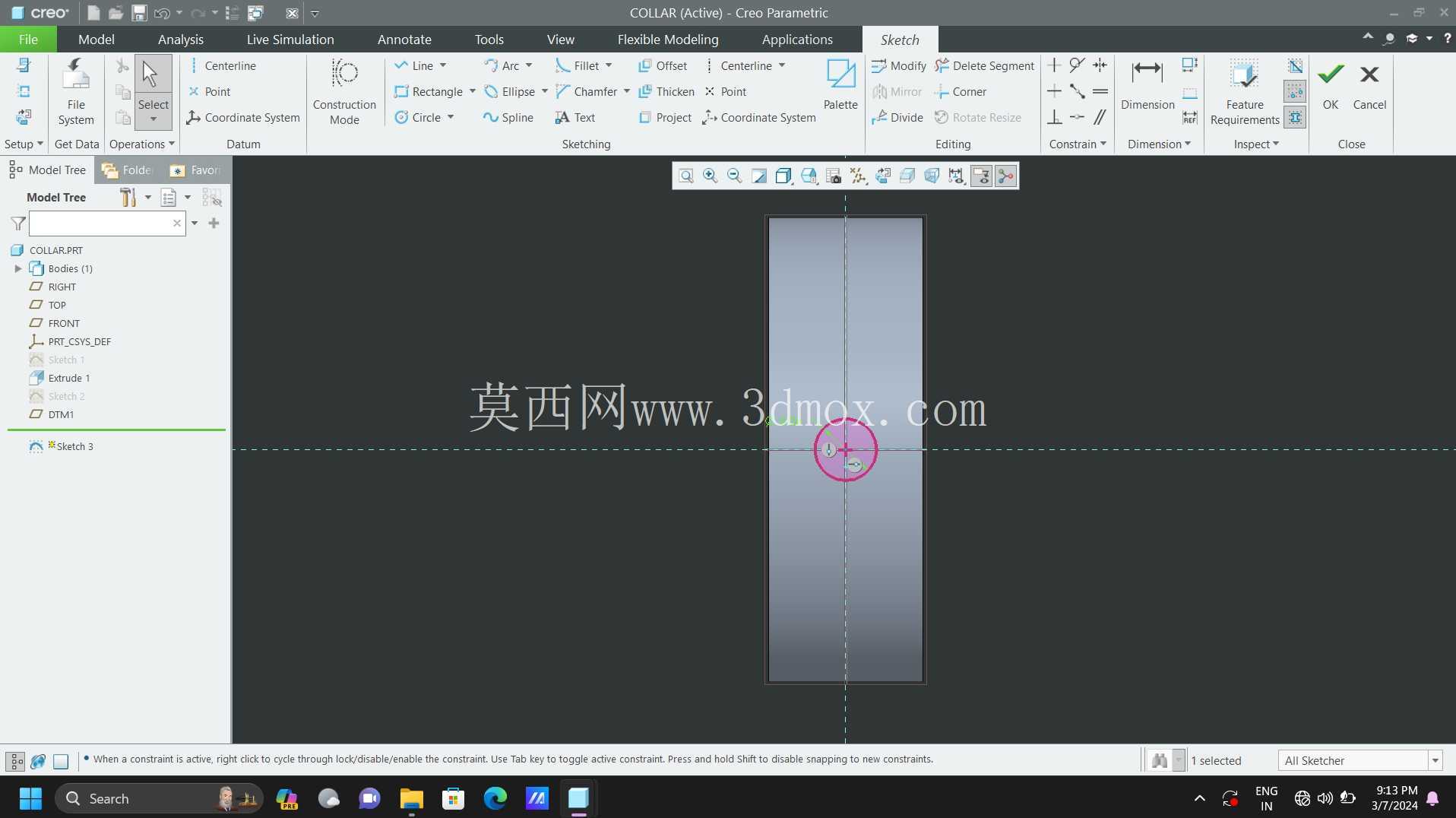Select the Circle sketch tool
This screenshot has height=818, width=1456.
pos(418,118)
